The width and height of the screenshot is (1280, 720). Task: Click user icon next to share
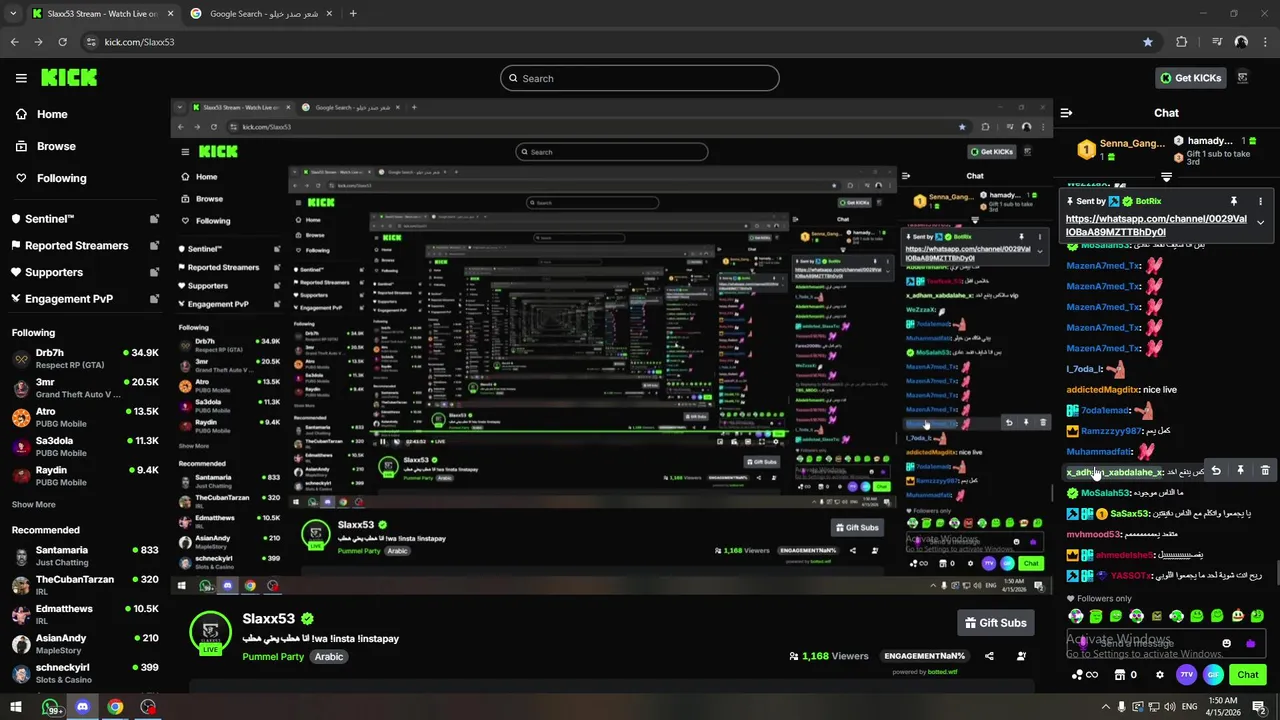click(x=1021, y=656)
